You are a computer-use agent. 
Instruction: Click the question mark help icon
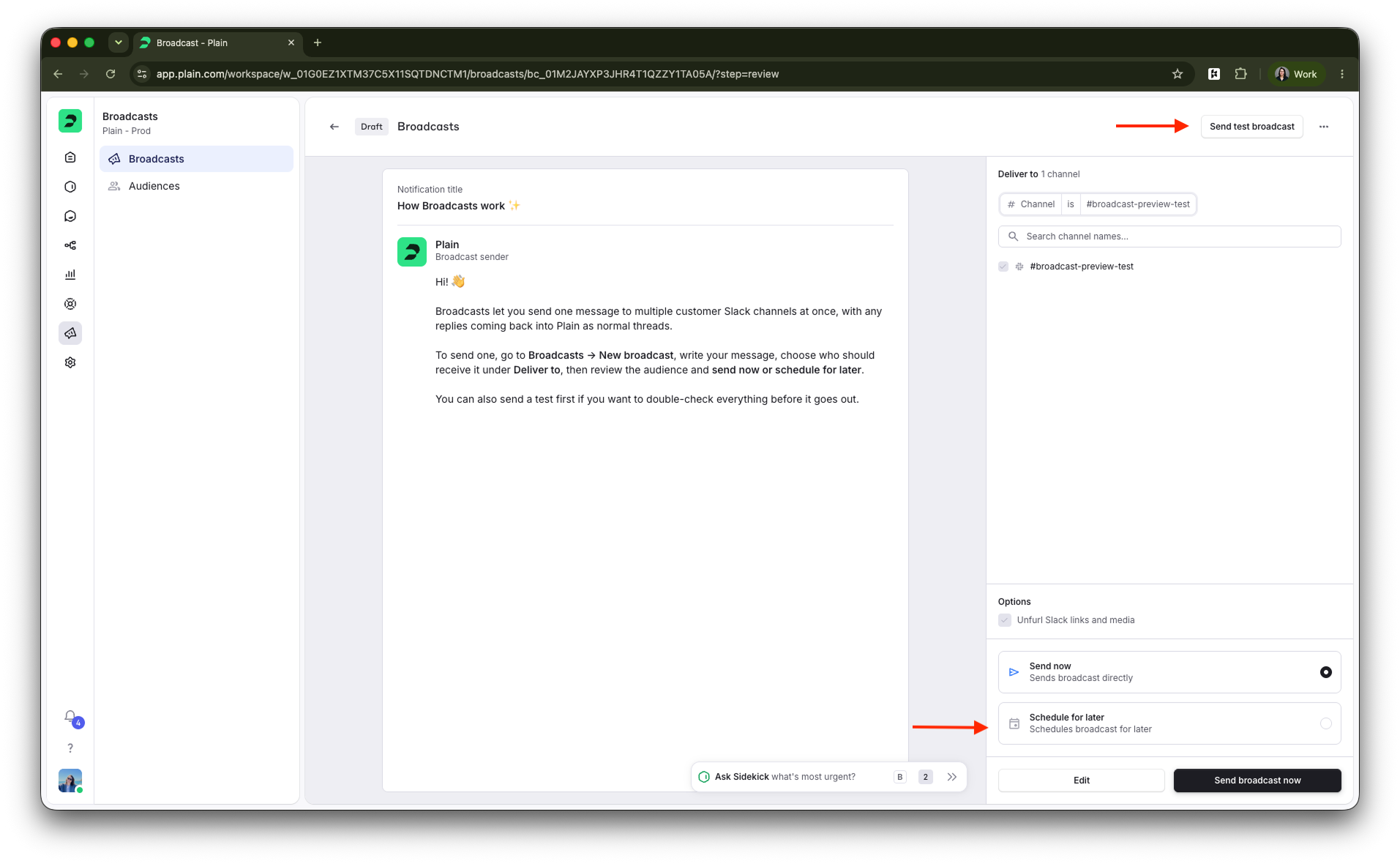[x=70, y=748]
